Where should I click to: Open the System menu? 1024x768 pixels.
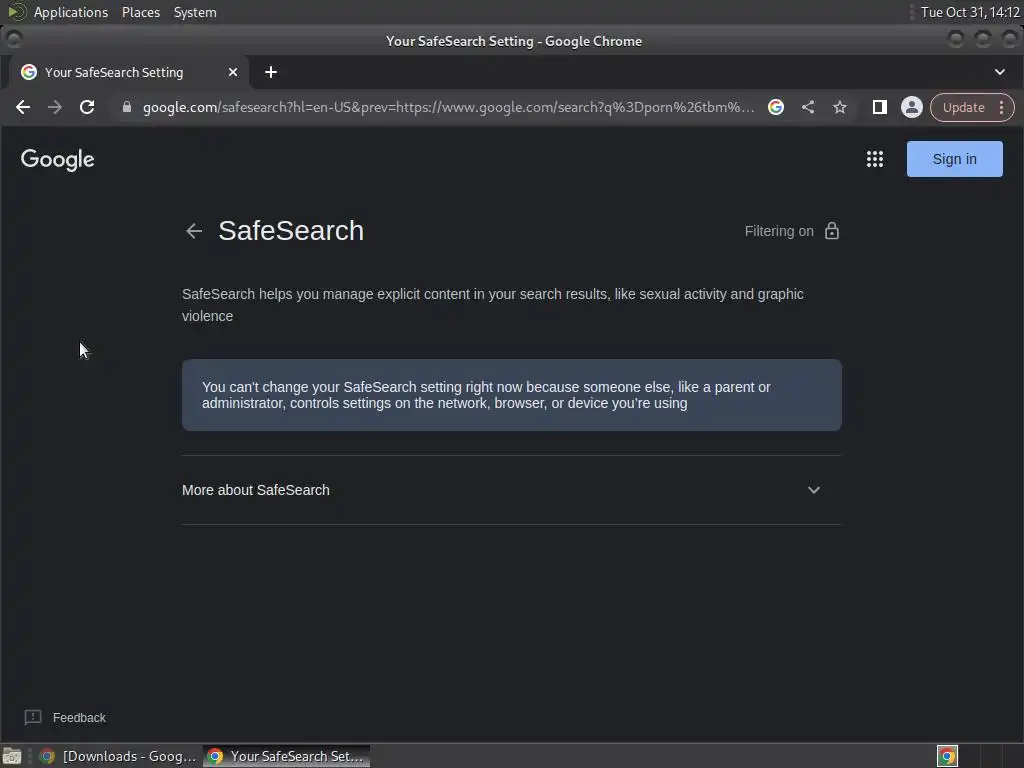coord(195,12)
